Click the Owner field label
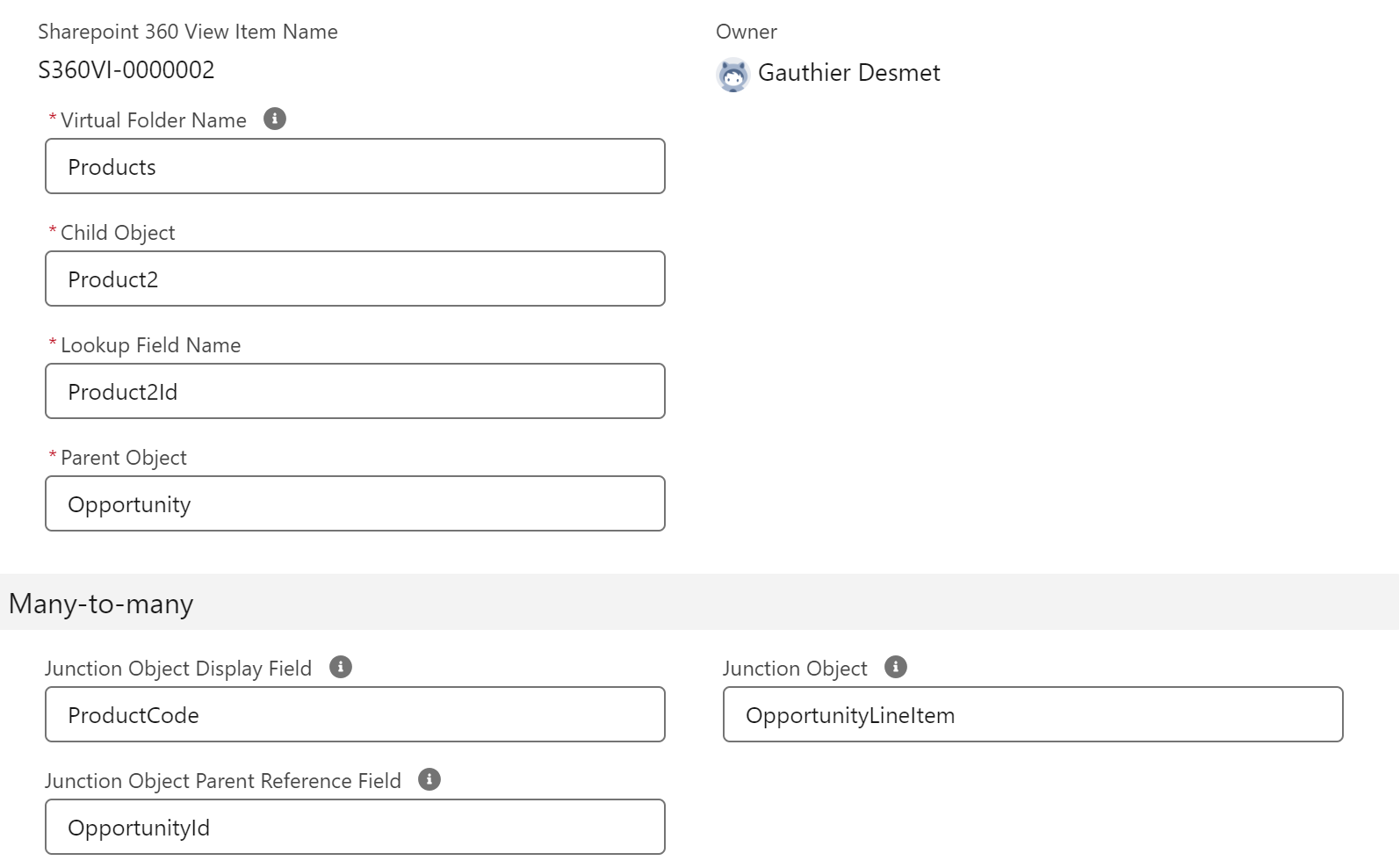The image size is (1400, 868). 746,32
